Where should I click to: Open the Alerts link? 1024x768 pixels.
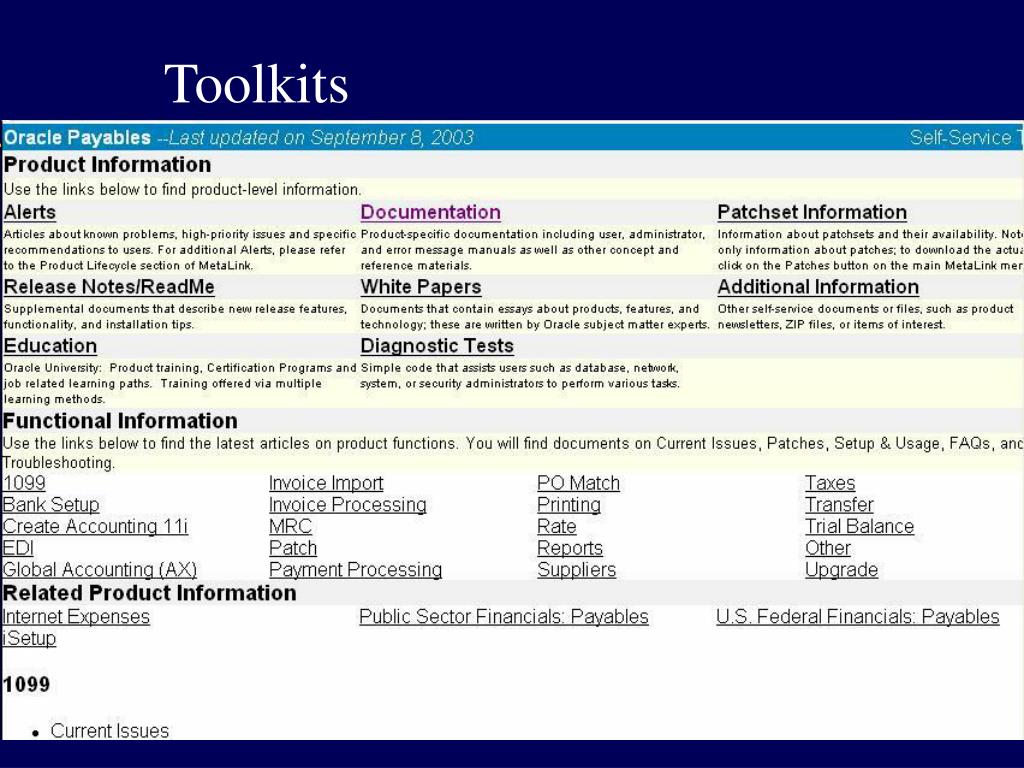pos(29,212)
